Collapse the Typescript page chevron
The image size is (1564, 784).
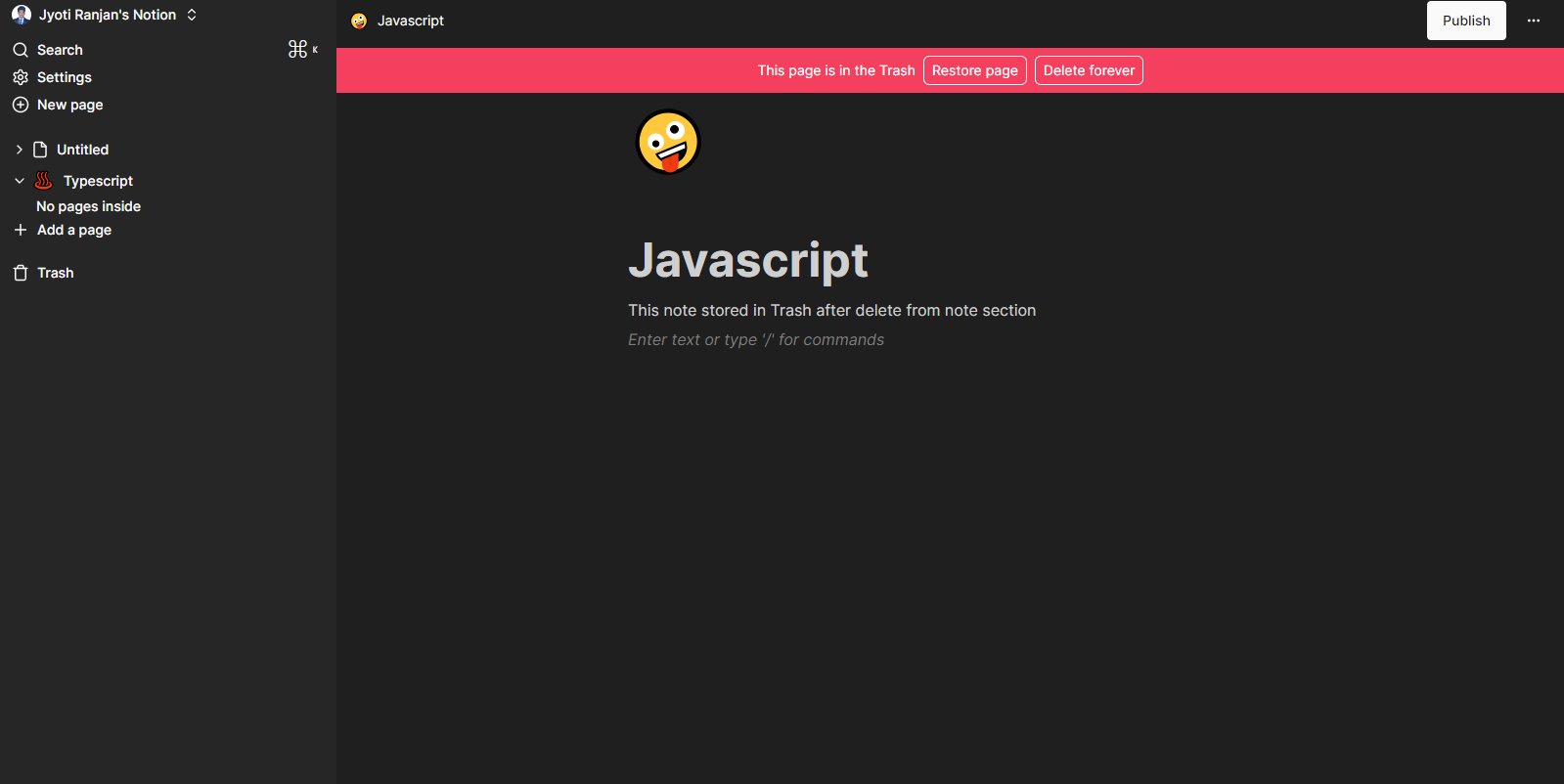(19, 181)
